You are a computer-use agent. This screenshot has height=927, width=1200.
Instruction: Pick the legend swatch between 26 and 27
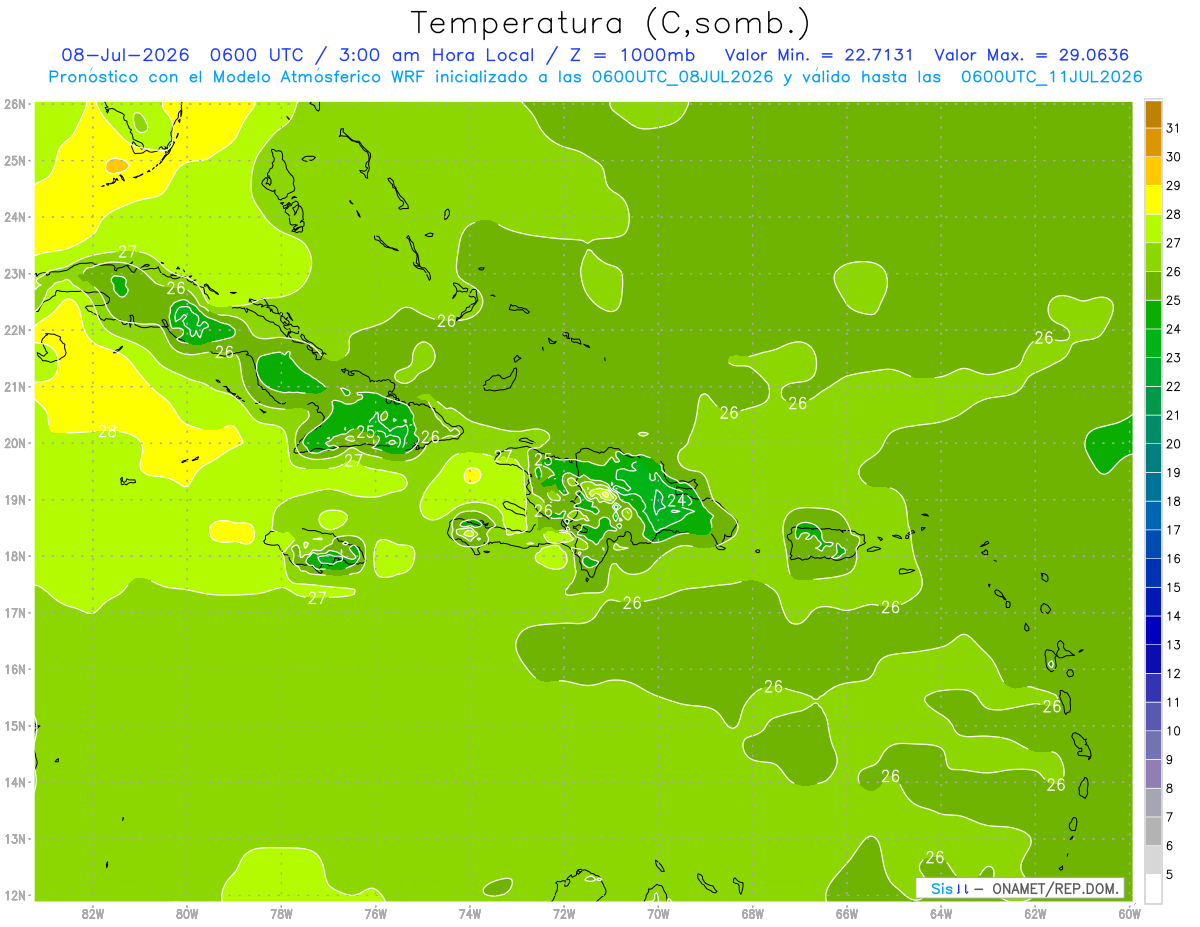(x=1153, y=257)
